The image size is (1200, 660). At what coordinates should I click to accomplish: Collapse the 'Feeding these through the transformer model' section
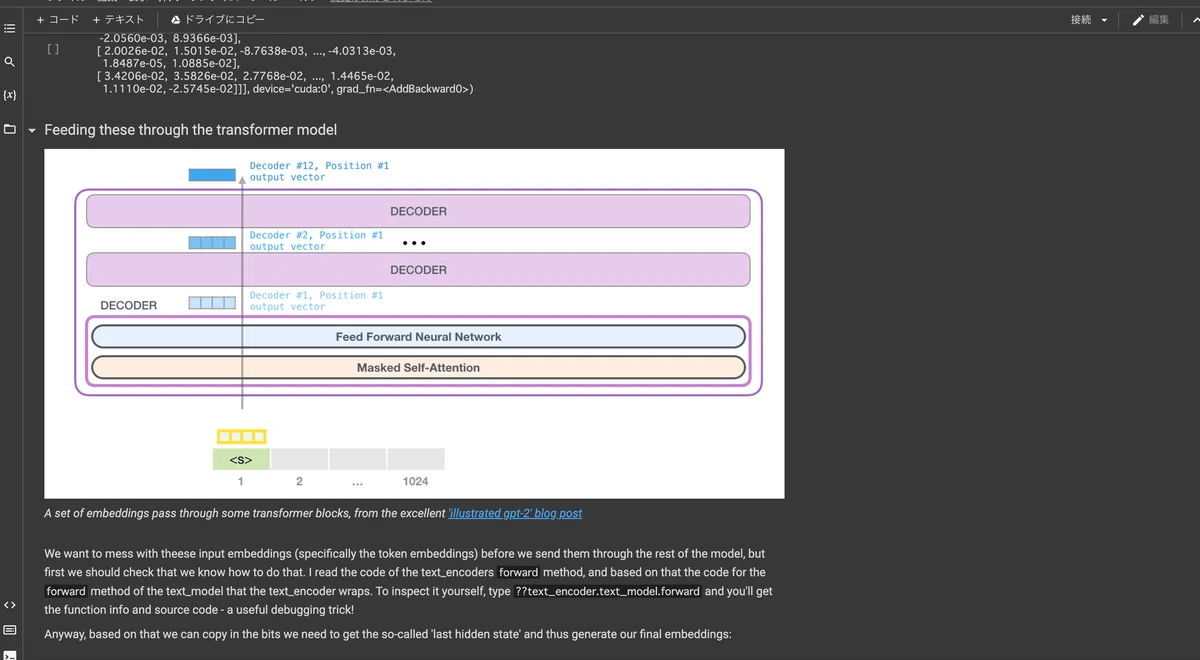point(32,130)
